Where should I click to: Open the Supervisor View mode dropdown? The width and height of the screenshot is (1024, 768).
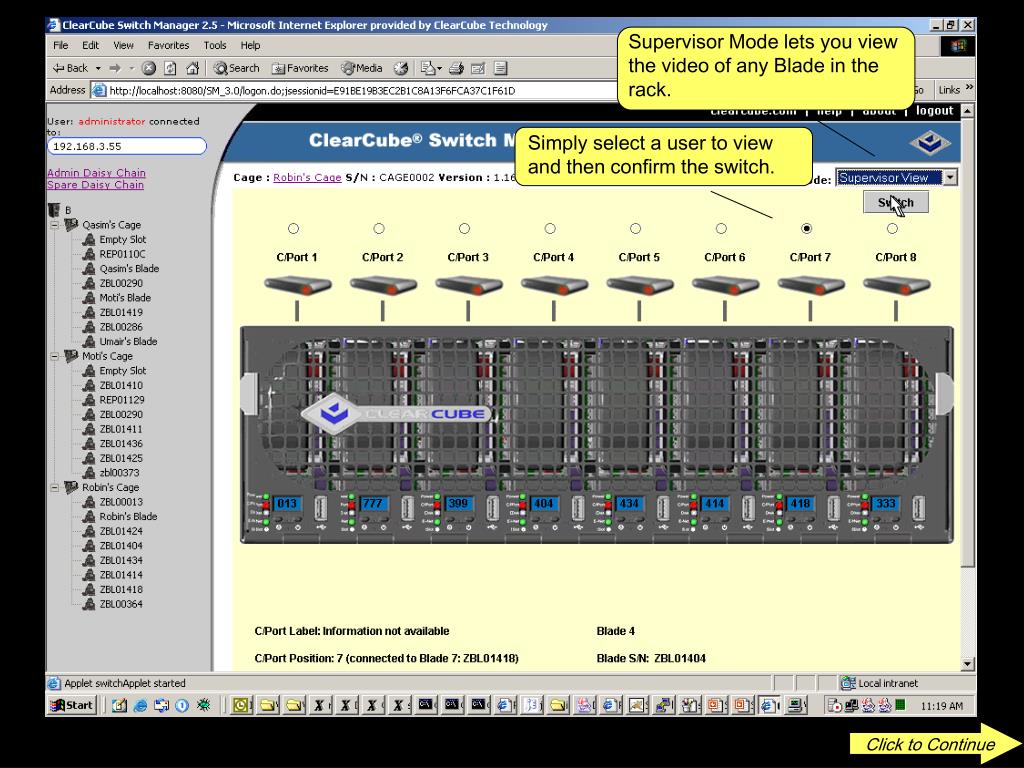tap(897, 178)
